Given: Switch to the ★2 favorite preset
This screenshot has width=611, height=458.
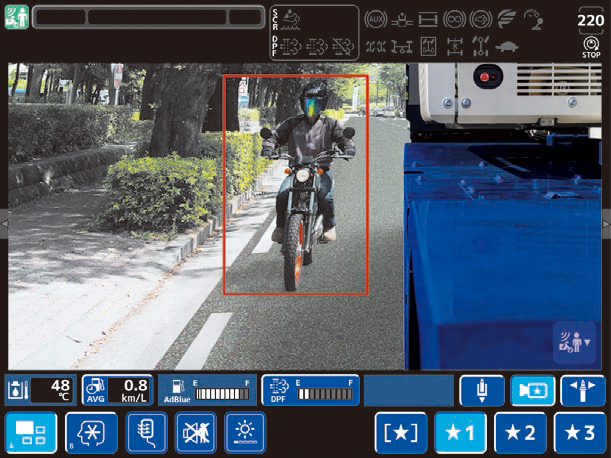Looking at the screenshot, I should [x=520, y=433].
